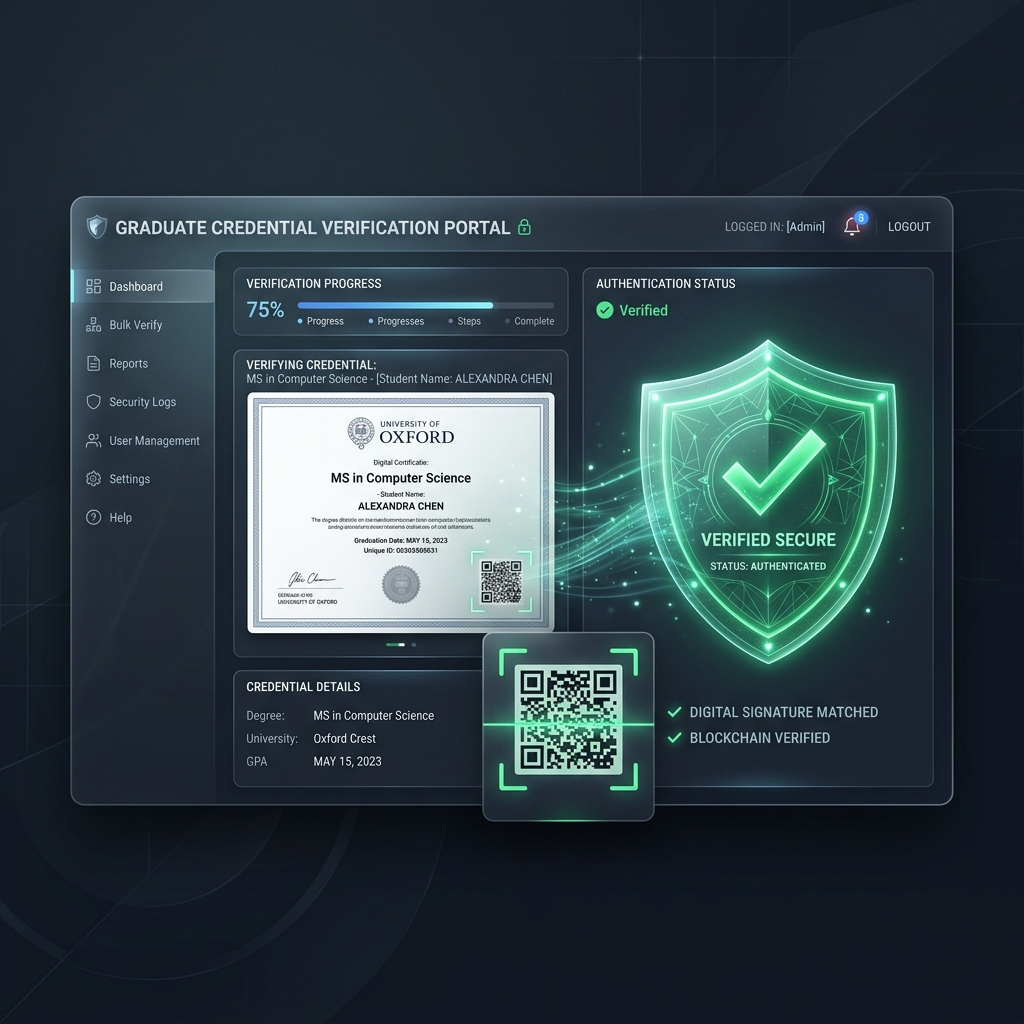Screen dimensions: 1024x1024
Task: Select User Management in the sidebar
Action: click(x=143, y=441)
